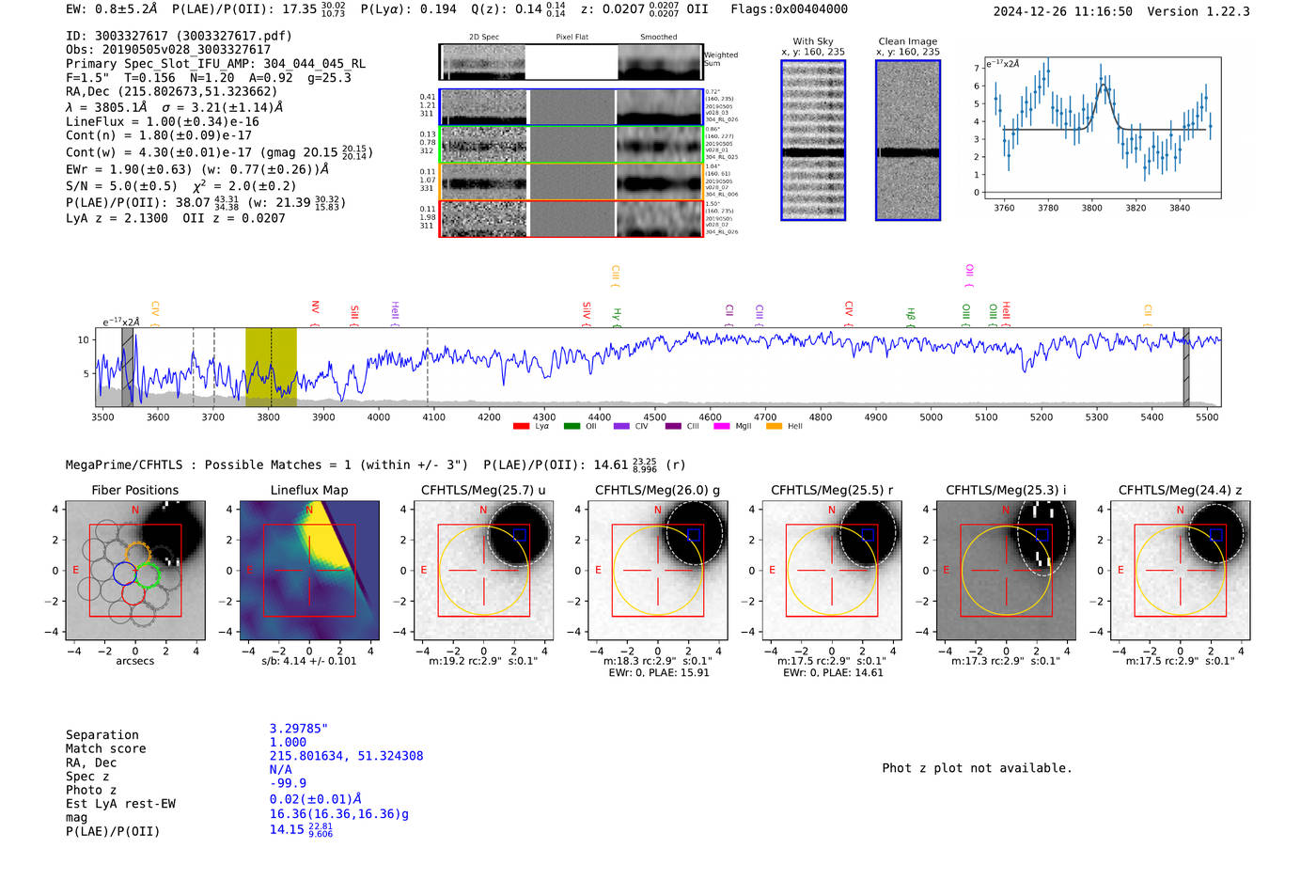This screenshot has height=896, width=1316.
Task: Click the MegaPrime/CFHTLS Possible Matches heading
Action: (267, 464)
